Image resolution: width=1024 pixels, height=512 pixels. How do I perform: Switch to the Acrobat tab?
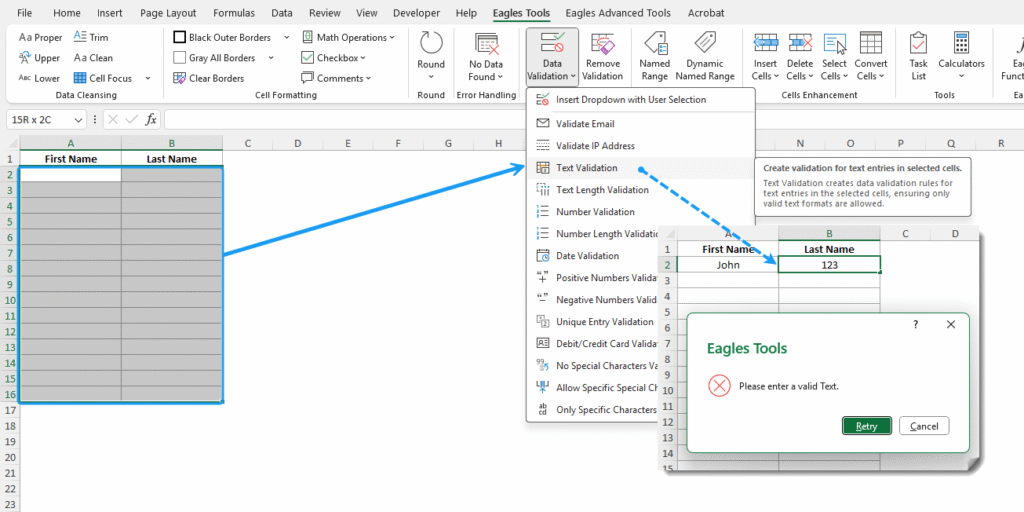[x=706, y=12]
